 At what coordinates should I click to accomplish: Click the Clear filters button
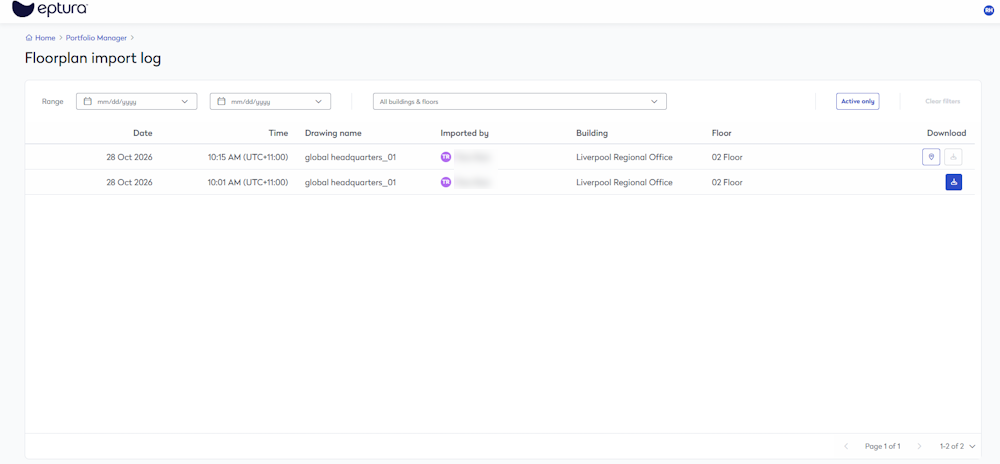943,101
